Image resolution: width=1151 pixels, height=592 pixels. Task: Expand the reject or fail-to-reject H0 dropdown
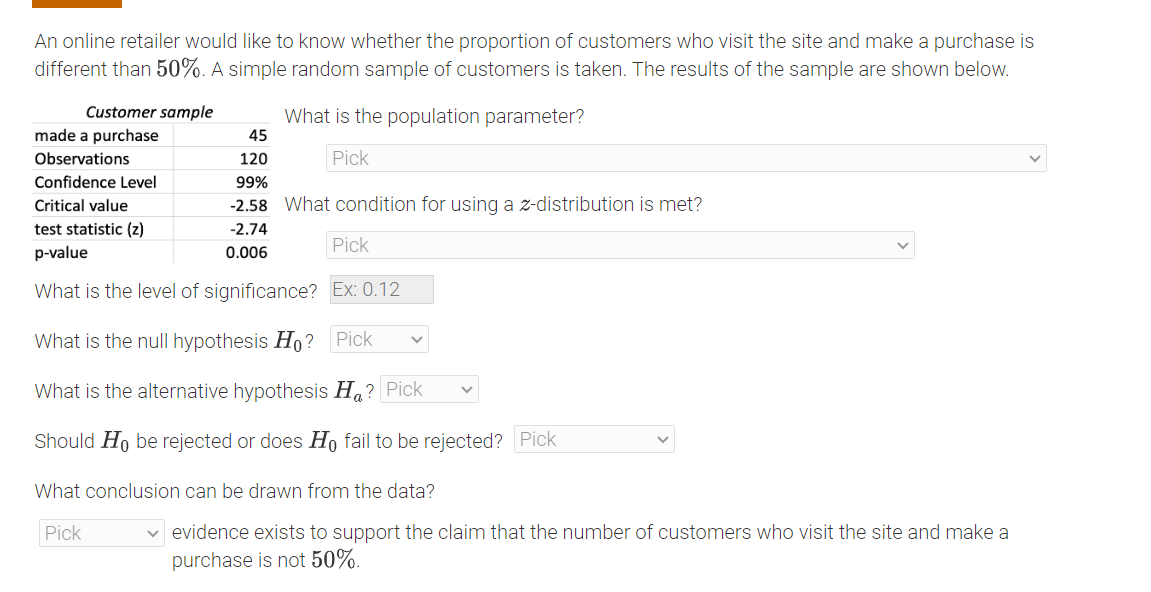[594, 440]
